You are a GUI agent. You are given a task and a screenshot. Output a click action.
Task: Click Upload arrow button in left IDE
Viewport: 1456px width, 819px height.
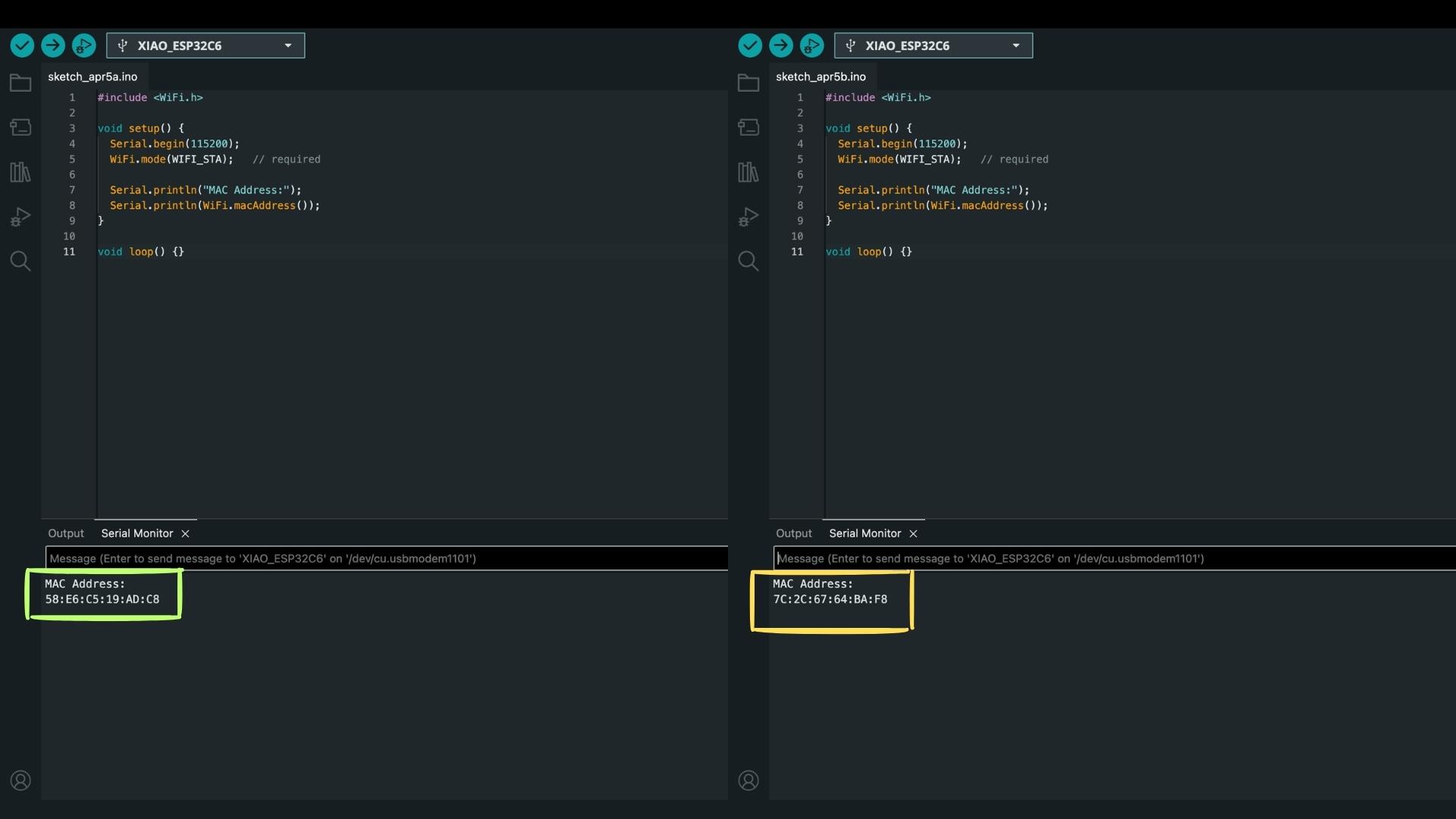tap(53, 45)
